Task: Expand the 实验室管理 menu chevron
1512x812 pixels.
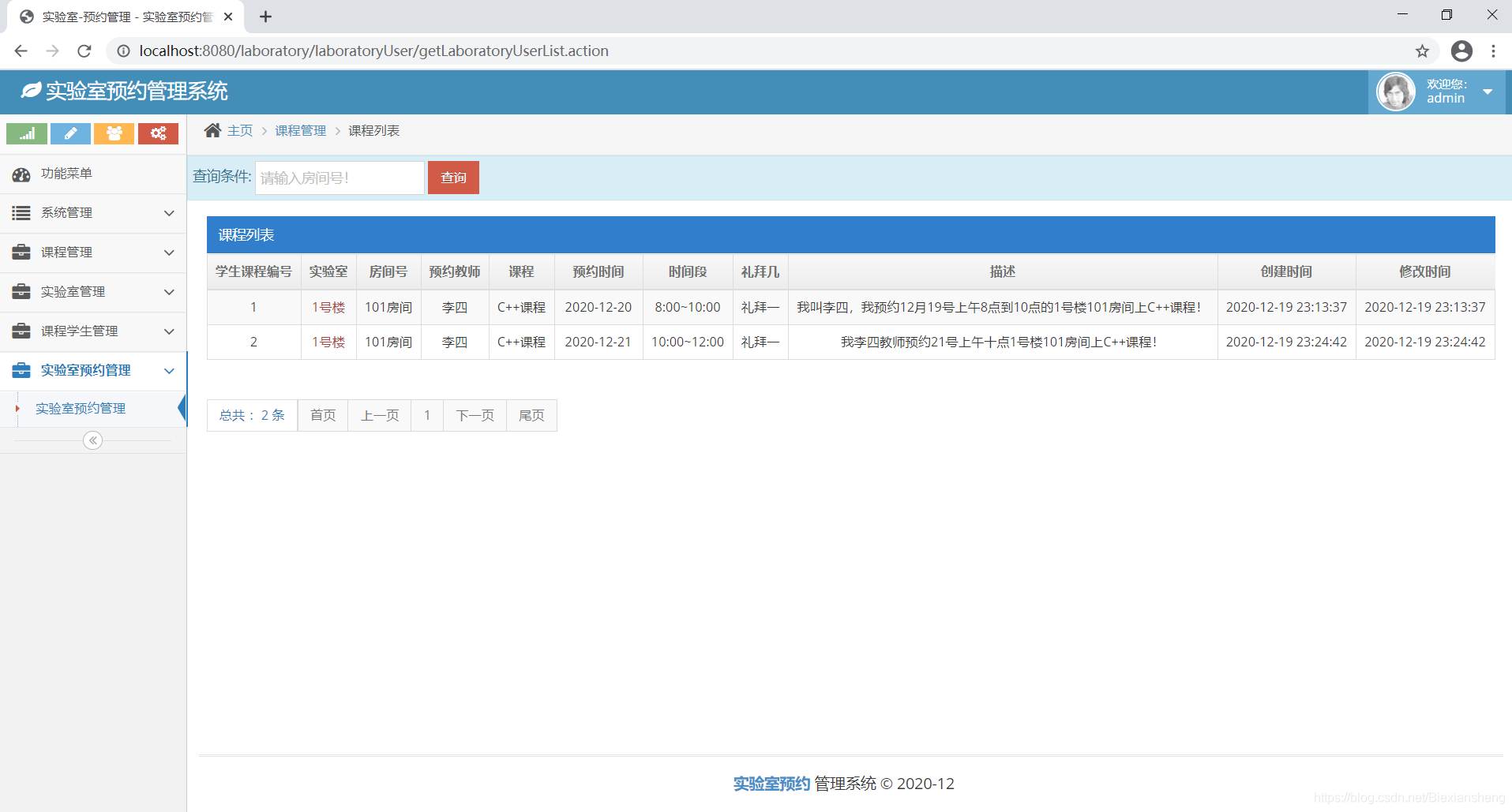Action: click(x=169, y=292)
